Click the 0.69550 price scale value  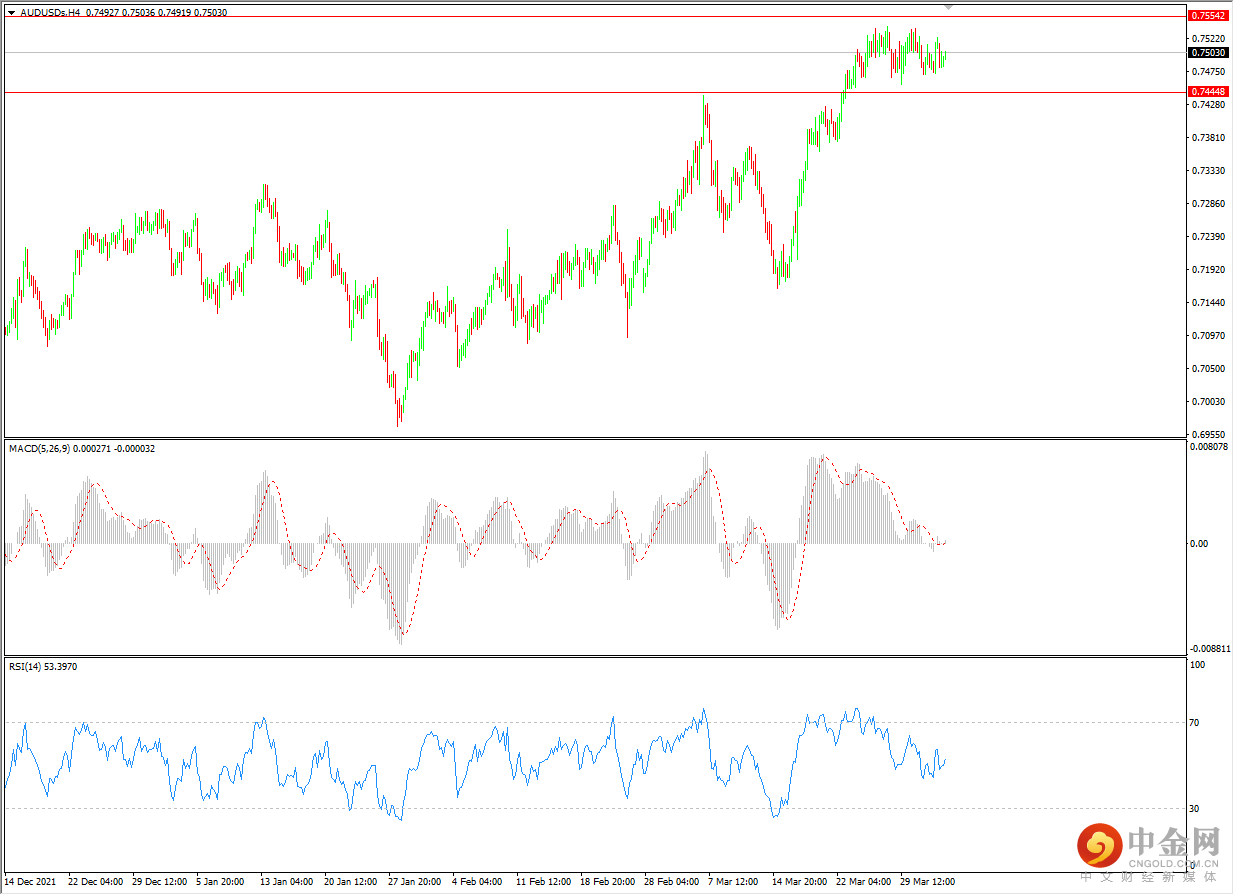coord(1208,435)
